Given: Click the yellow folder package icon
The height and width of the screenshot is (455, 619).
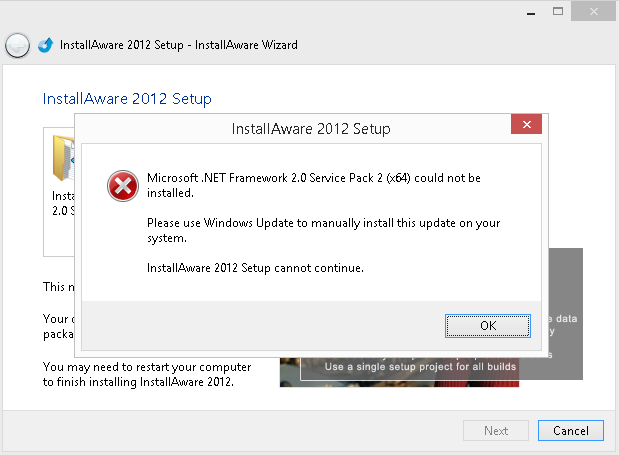Looking at the screenshot, I should tap(63, 158).
